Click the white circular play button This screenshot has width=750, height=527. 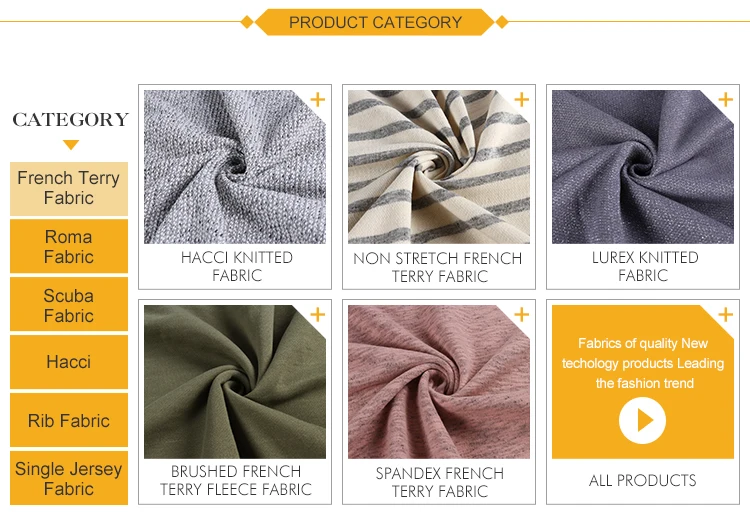pyautogui.click(x=642, y=420)
